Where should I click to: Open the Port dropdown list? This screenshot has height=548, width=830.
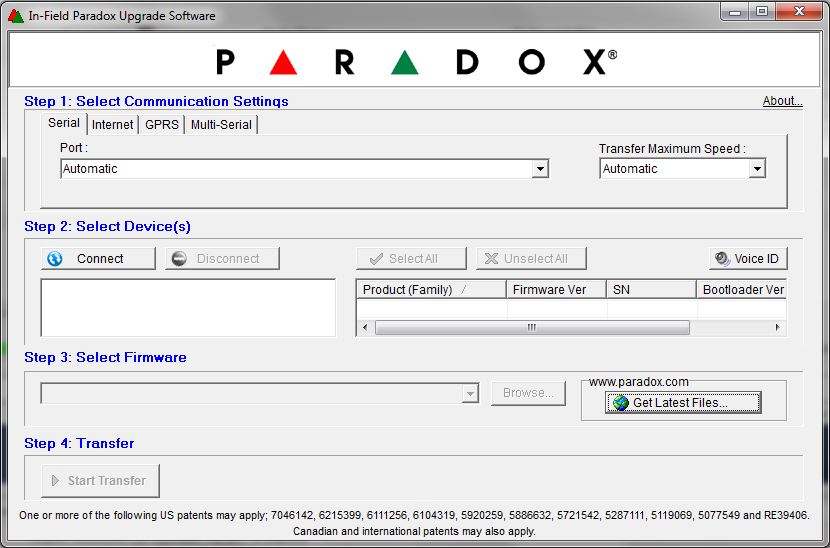pos(540,169)
